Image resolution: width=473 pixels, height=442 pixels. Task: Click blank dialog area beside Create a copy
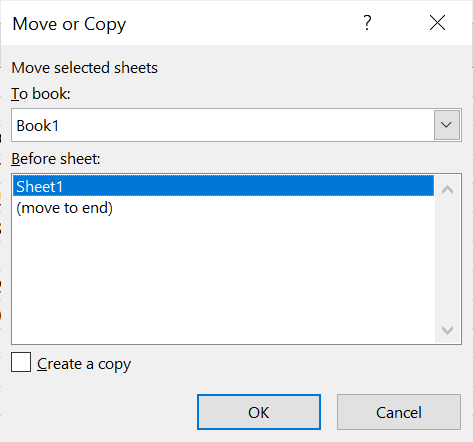(293, 363)
